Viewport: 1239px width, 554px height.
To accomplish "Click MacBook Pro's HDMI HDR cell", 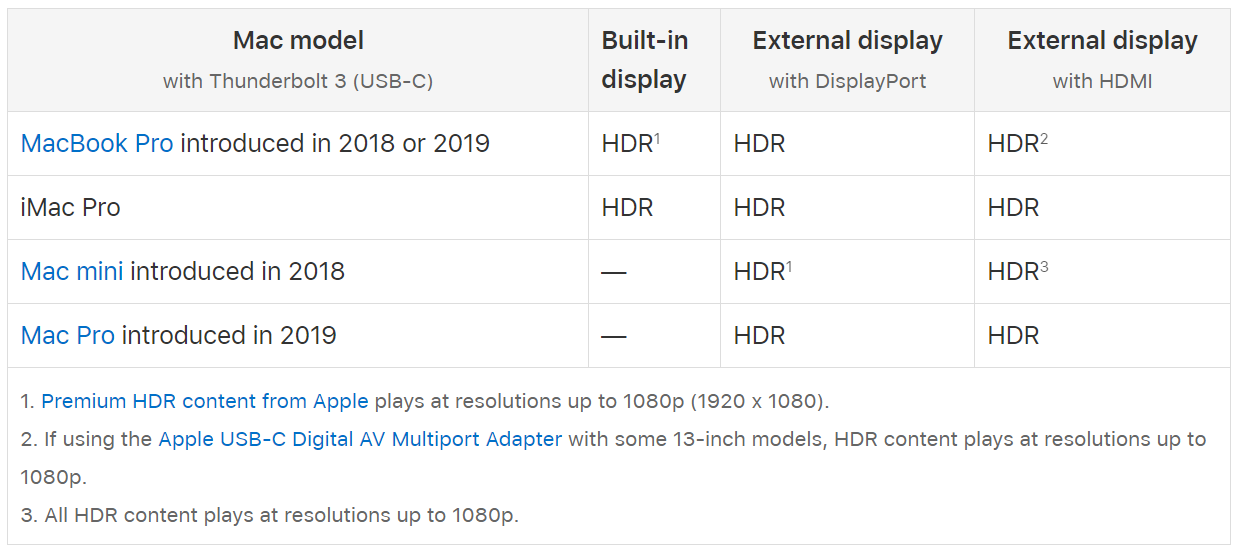I will pos(1015,143).
